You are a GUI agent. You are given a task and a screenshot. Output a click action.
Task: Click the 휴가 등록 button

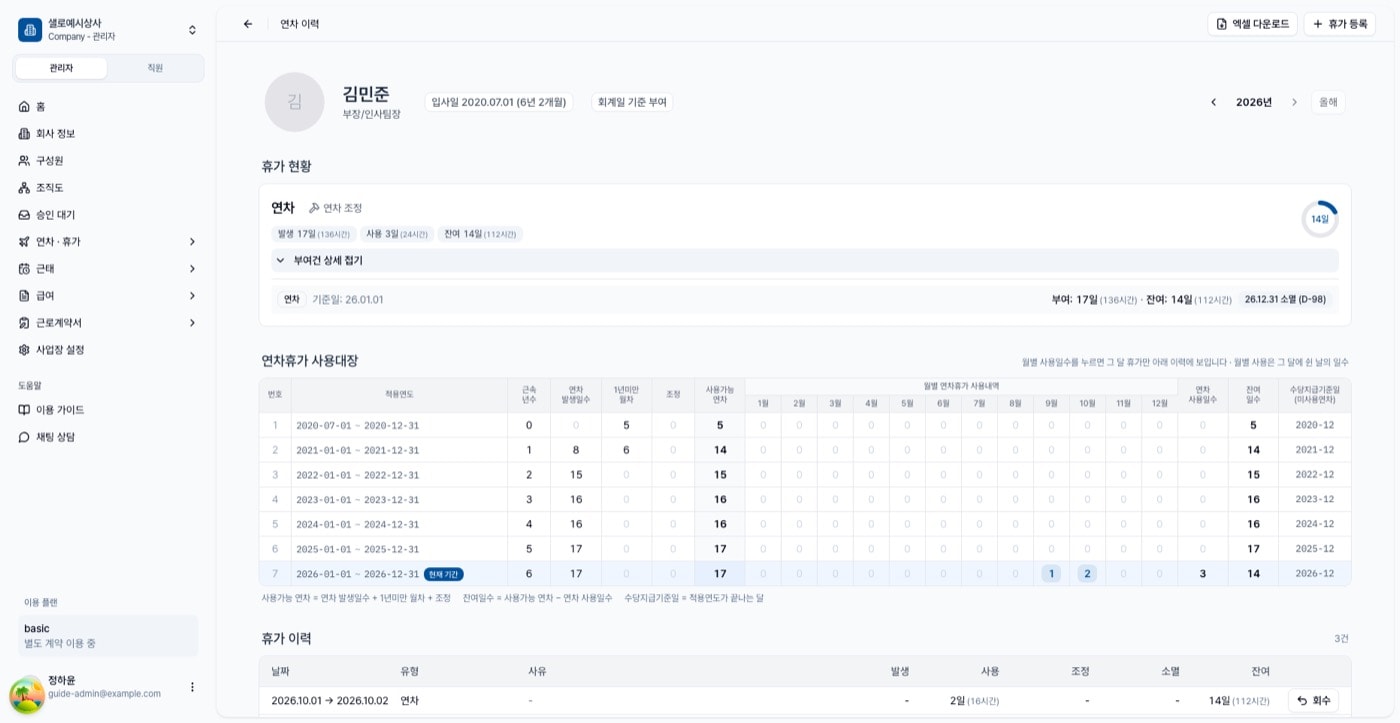(x=1339, y=24)
